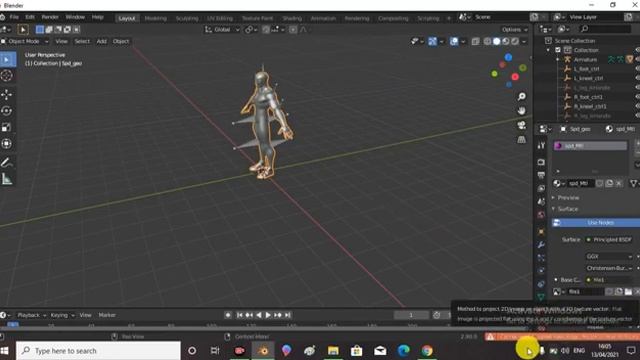Open image folder icon beside file1
640x360 pixels.
click(628, 291)
